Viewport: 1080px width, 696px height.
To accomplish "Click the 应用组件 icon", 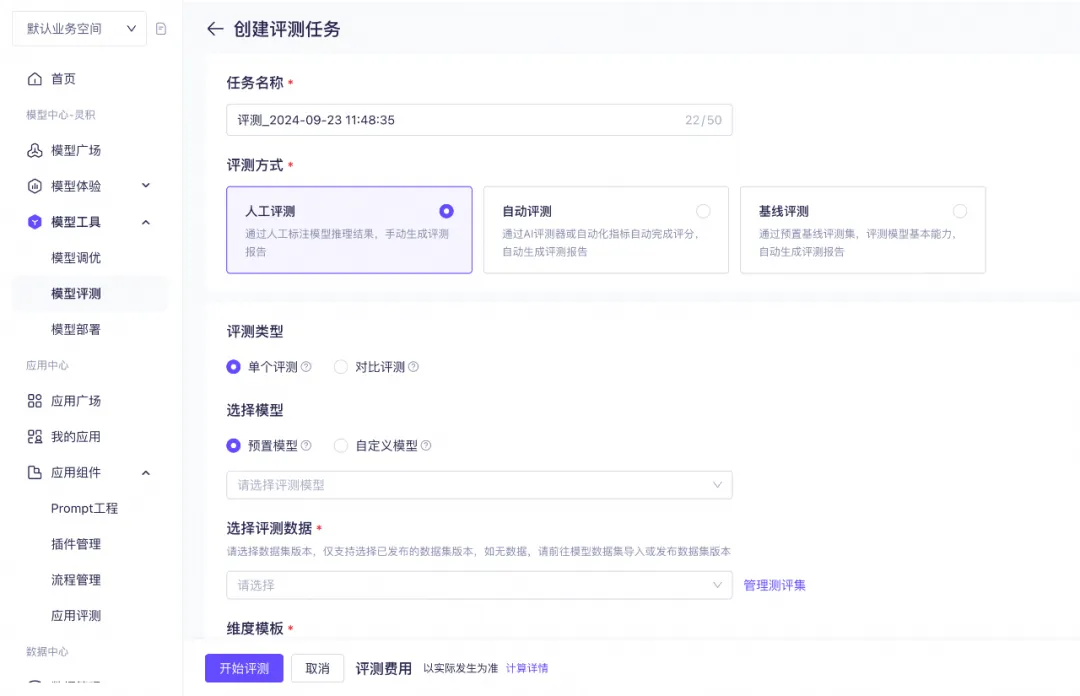I will (34, 473).
